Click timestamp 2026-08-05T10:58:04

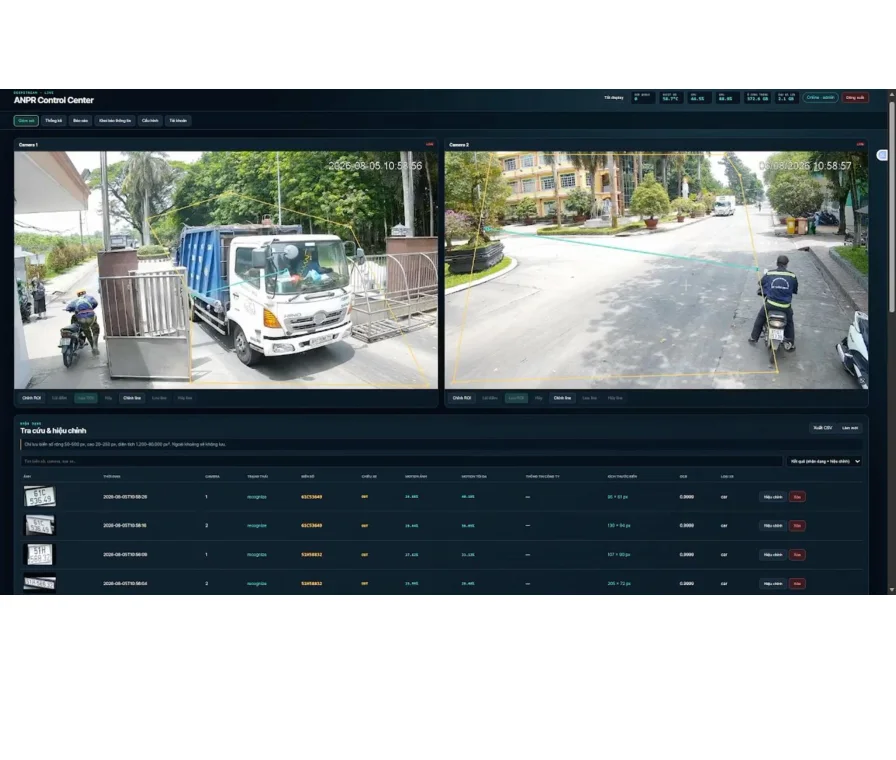(125, 583)
